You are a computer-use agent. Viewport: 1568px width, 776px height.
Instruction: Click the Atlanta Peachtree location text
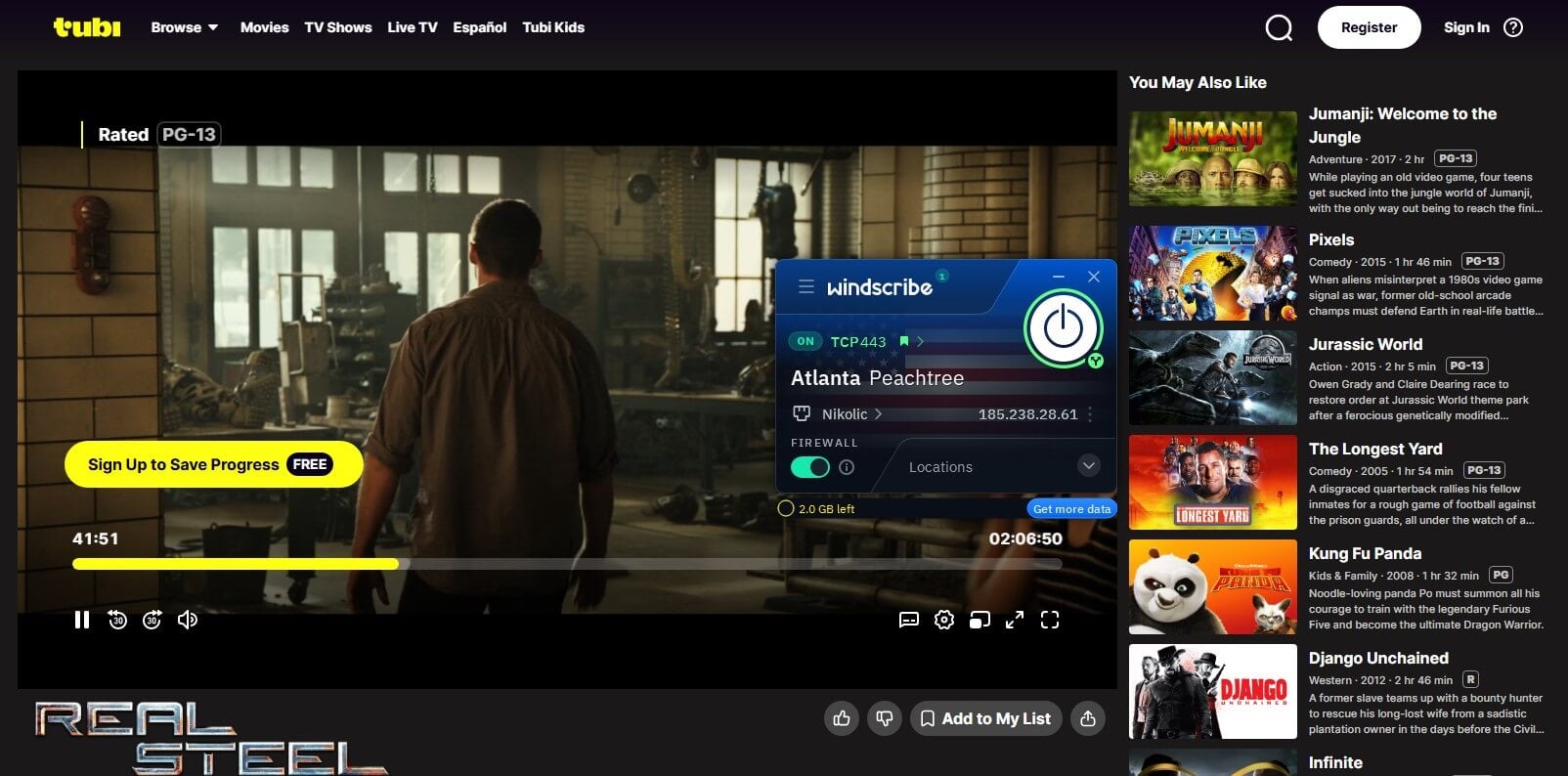click(877, 378)
